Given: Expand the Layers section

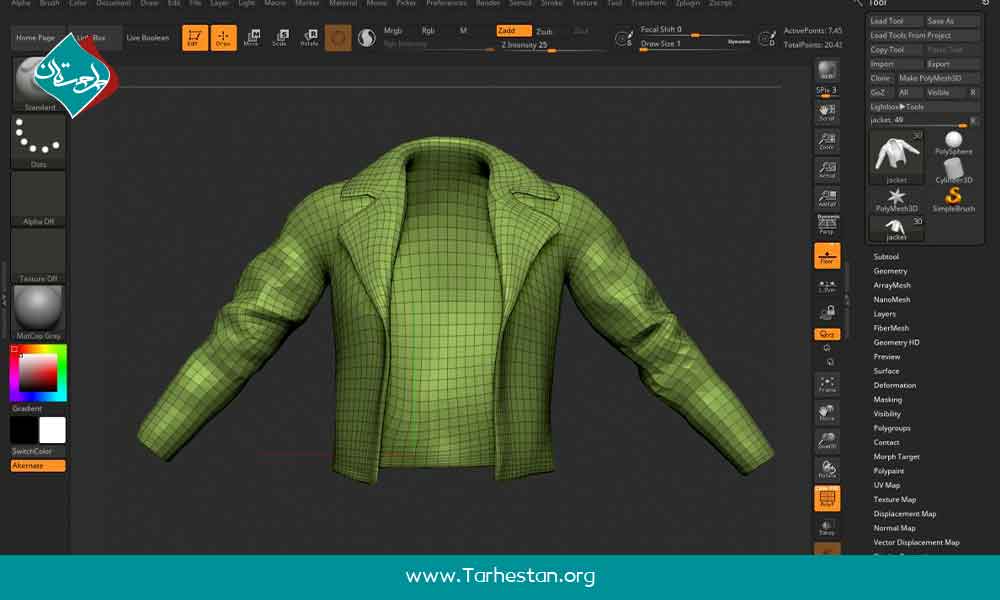Looking at the screenshot, I should (885, 314).
